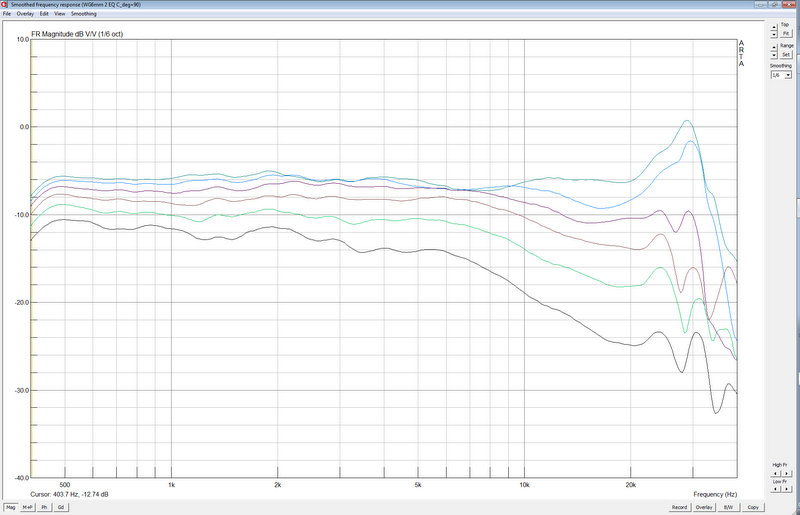Switch to M+P view
This screenshot has height=515, width=800.
pyautogui.click(x=29, y=507)
